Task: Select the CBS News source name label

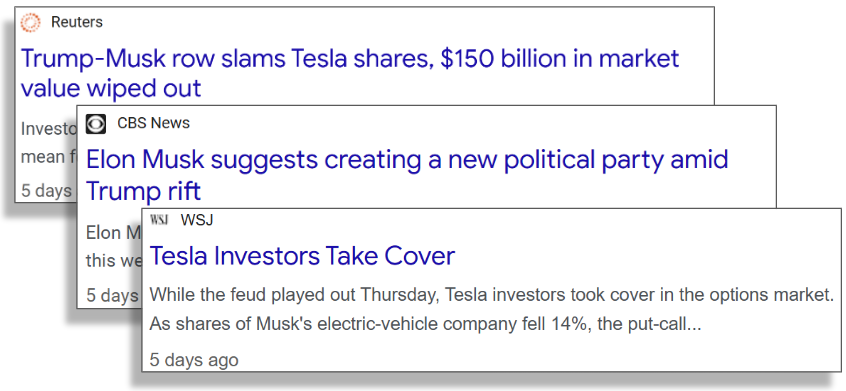Action: point(154,124)
